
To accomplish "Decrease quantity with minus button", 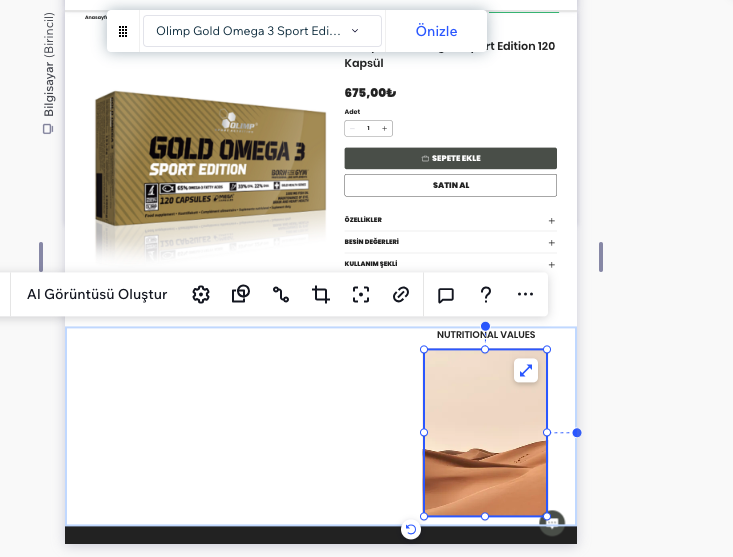I will pos(352,129).
